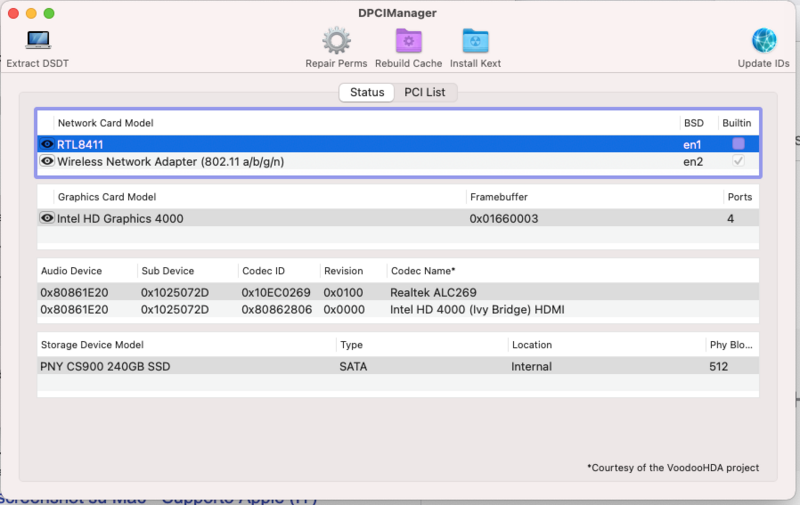Click the Revision column header
Viewport: 800px width, 505px height.
[343, 271]
